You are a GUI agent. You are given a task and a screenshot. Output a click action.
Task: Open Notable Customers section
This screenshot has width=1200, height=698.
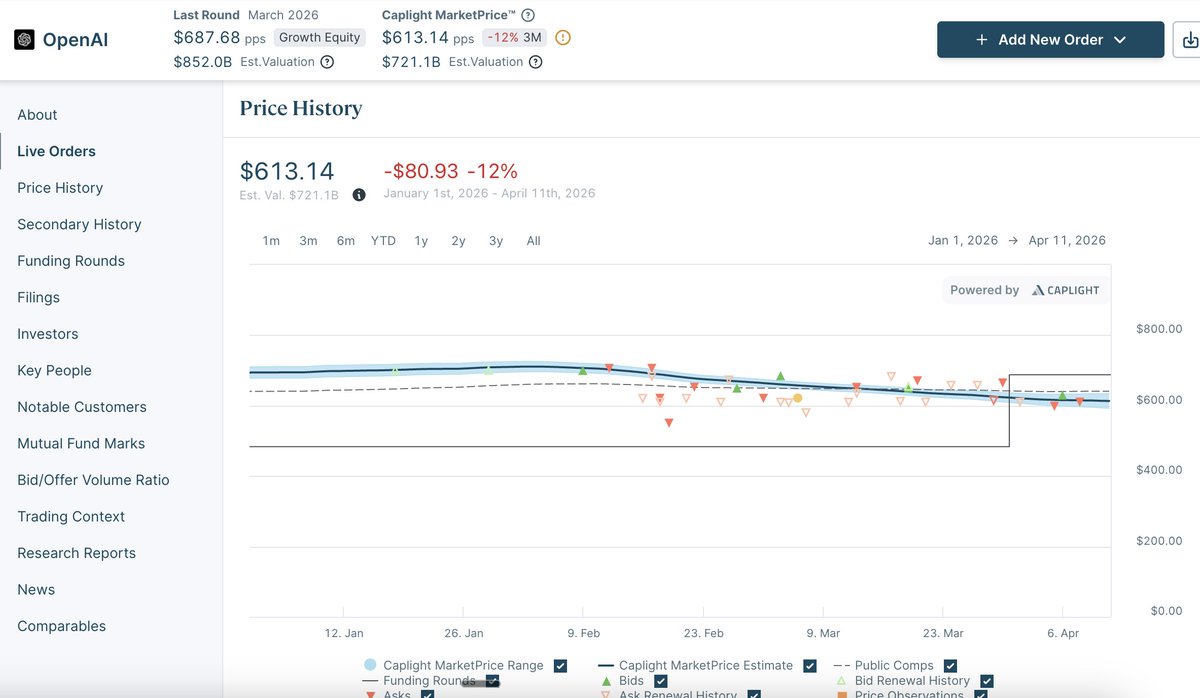pyautogui.click(x=82, y=407)
